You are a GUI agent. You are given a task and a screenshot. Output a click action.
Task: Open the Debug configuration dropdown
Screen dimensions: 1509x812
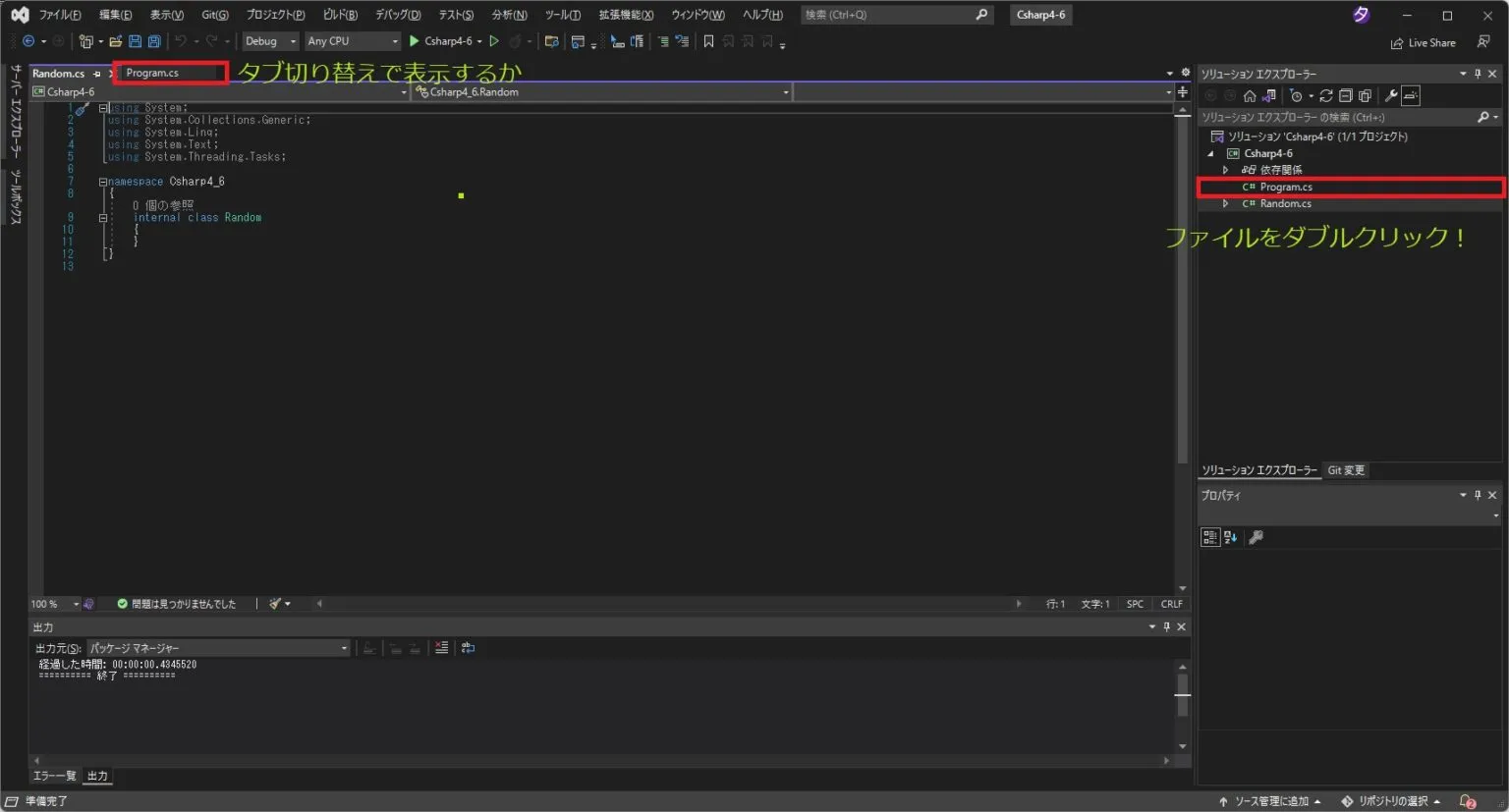[x=271, y=41]
